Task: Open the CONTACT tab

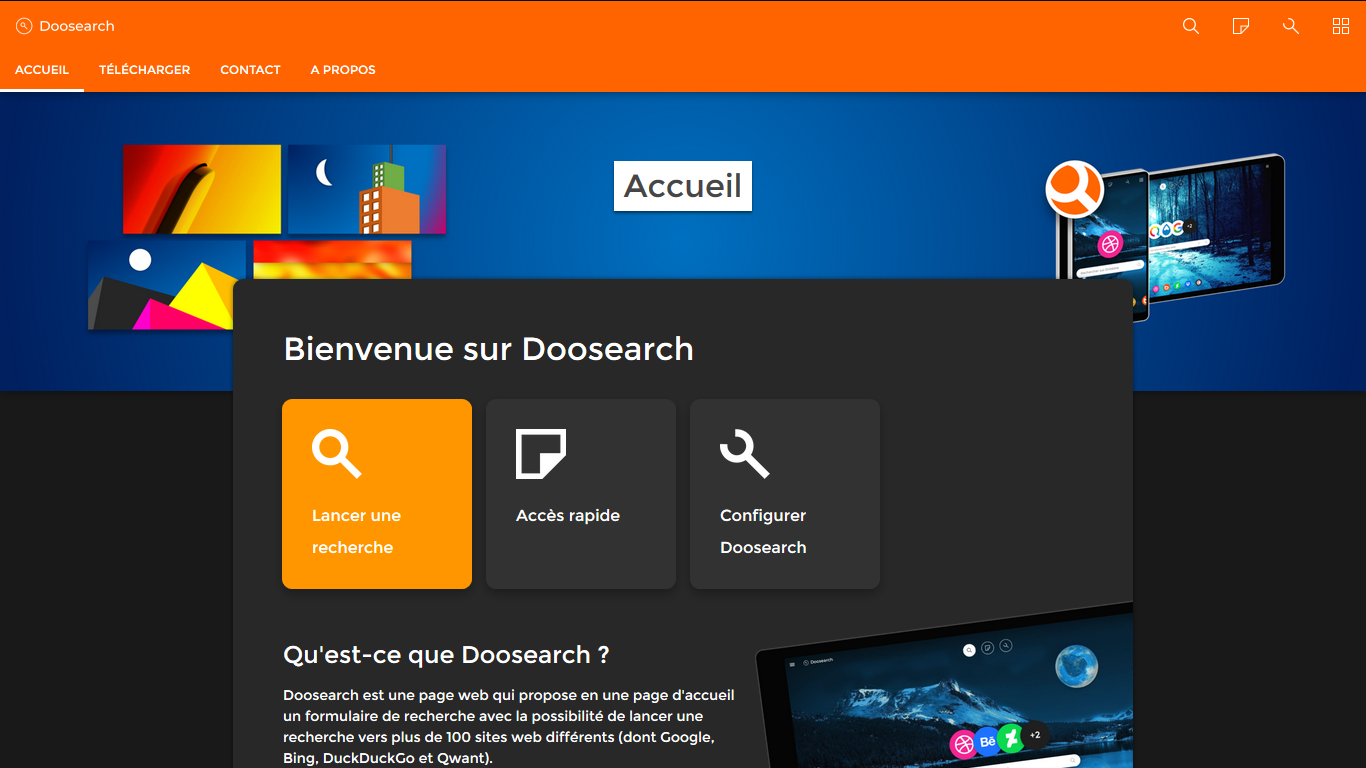Action: click(250, 70)
